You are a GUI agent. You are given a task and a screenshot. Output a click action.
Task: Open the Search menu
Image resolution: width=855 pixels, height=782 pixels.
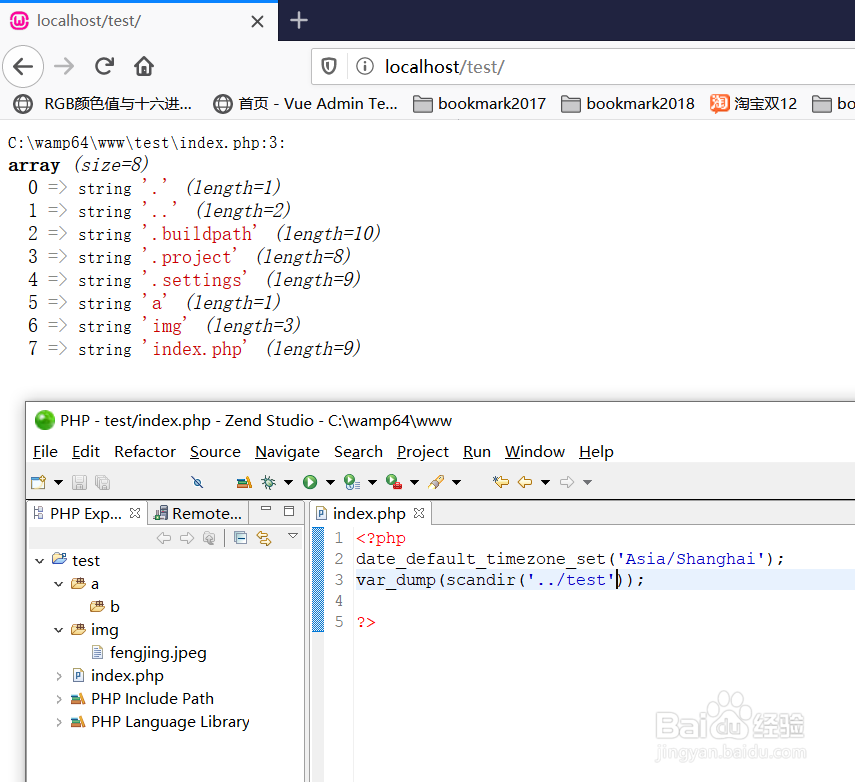tap(358, 452)
